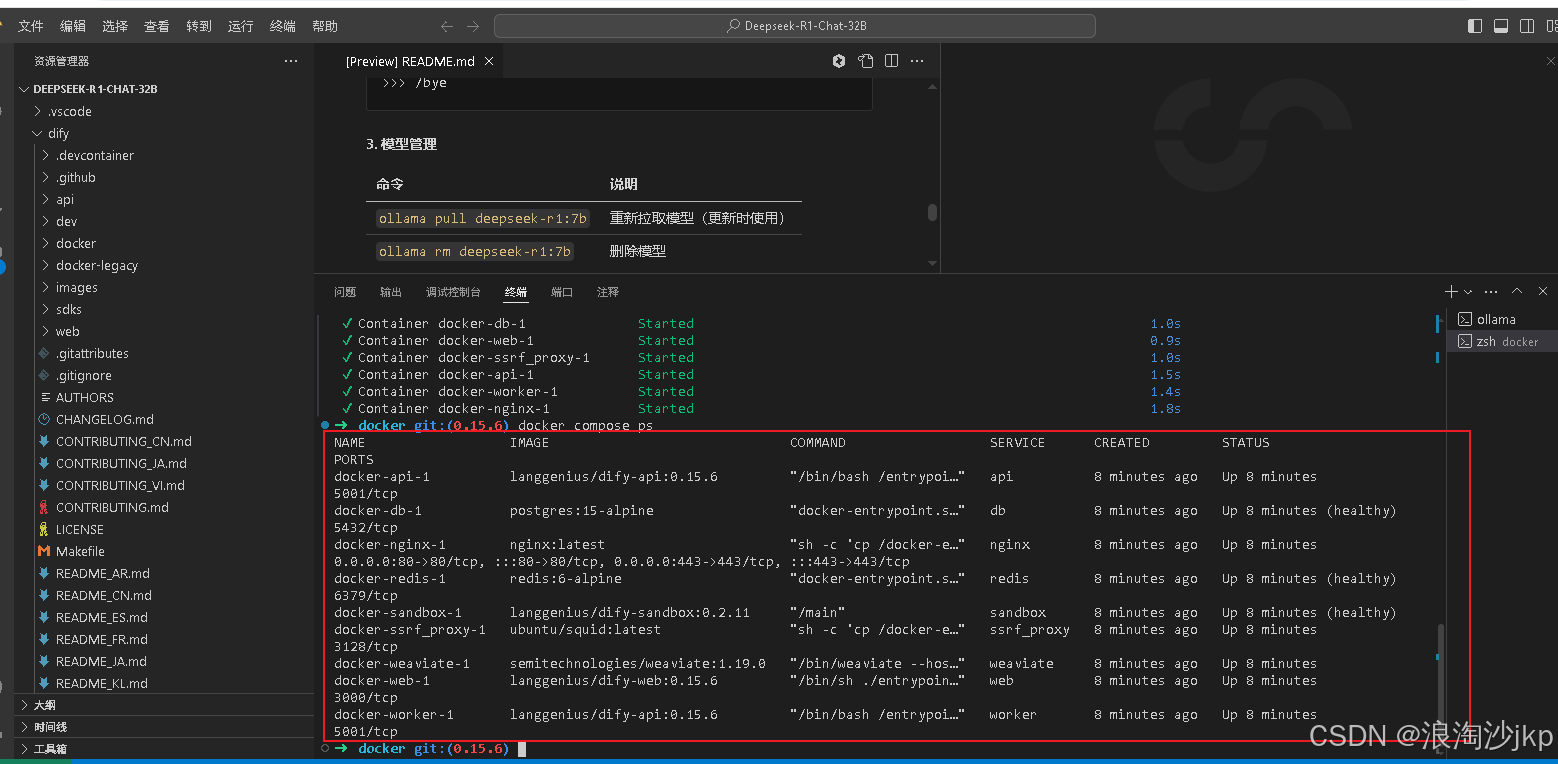
Task: Click the hexagon extension icon in editor toolbar
Action: click(839, 61)
